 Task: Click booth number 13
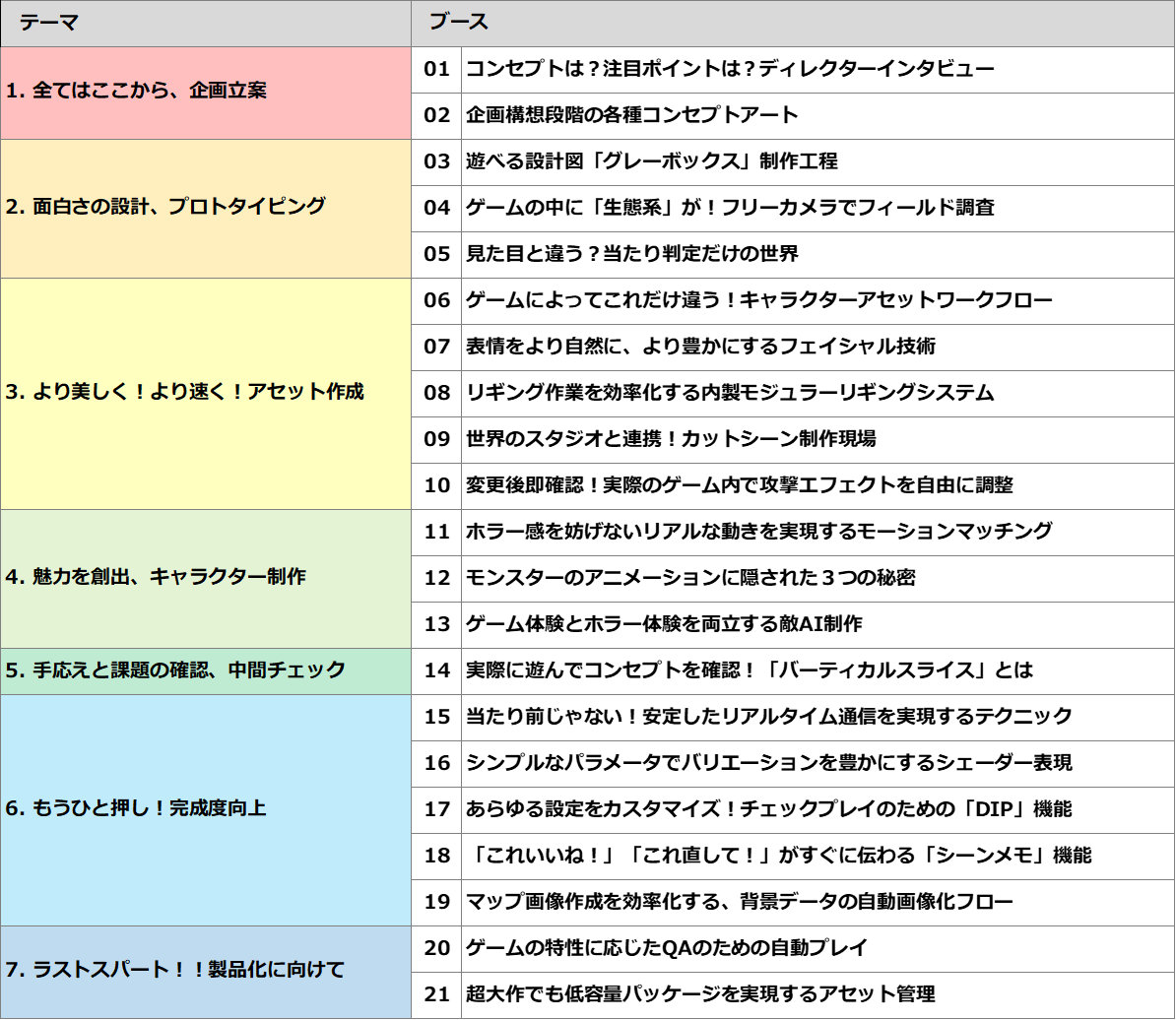click(436, 625)
